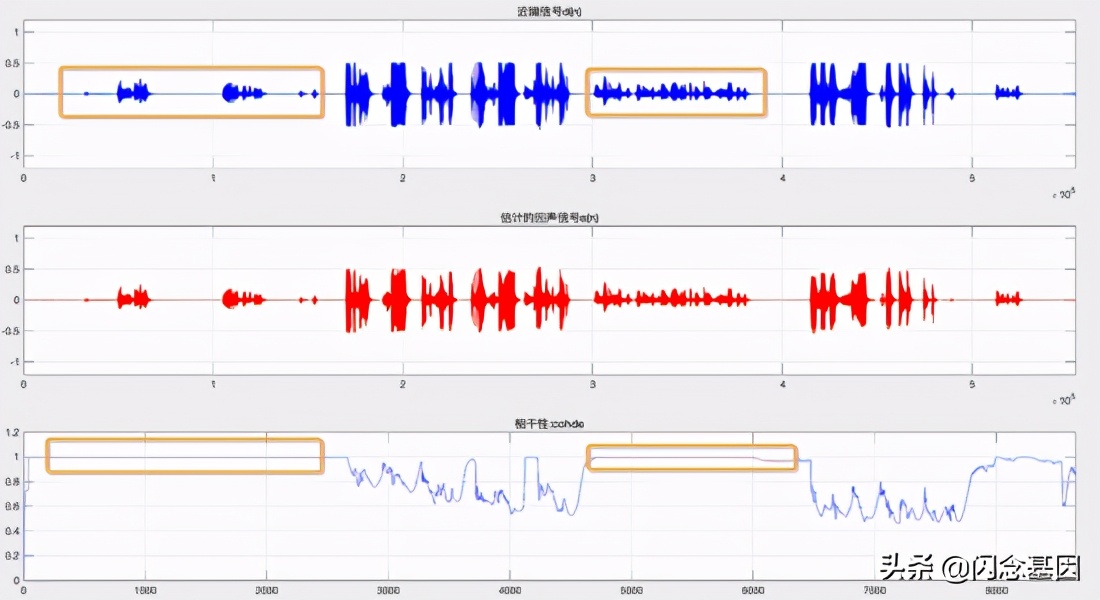Click the x-axis tick label 2 in red plot
This screenshot has height=600, width=1100.
[403, 385]
